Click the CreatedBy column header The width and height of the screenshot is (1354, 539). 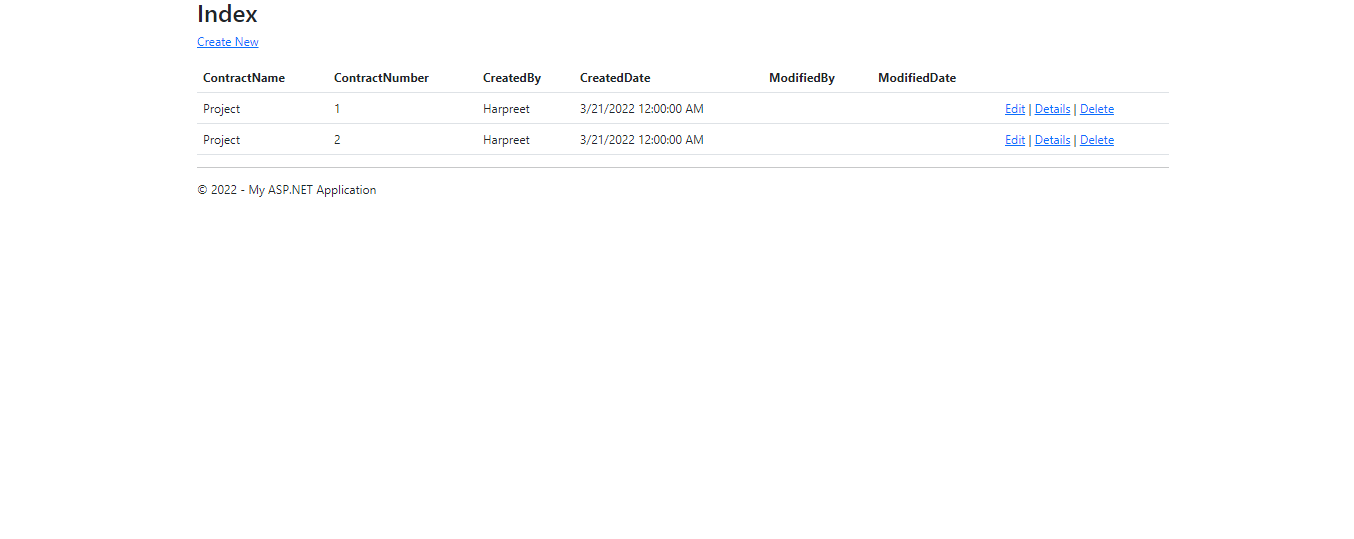point(512,78)
